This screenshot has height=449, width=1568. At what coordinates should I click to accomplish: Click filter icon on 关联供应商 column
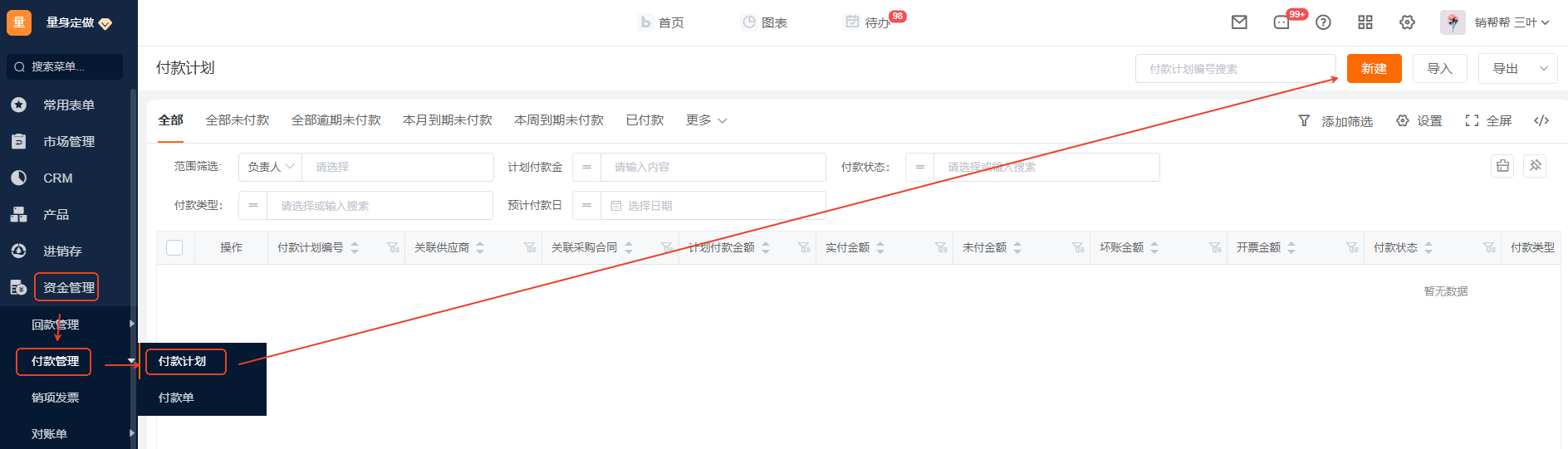(x=530, y=247)
